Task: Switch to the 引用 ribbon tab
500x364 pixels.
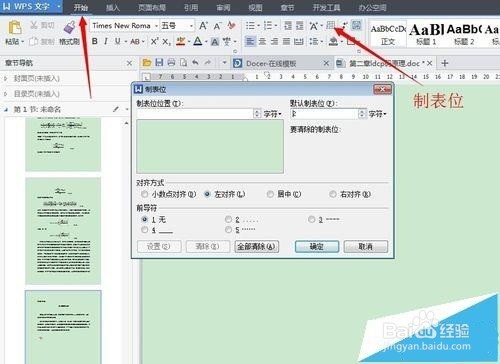Action: 191,7
